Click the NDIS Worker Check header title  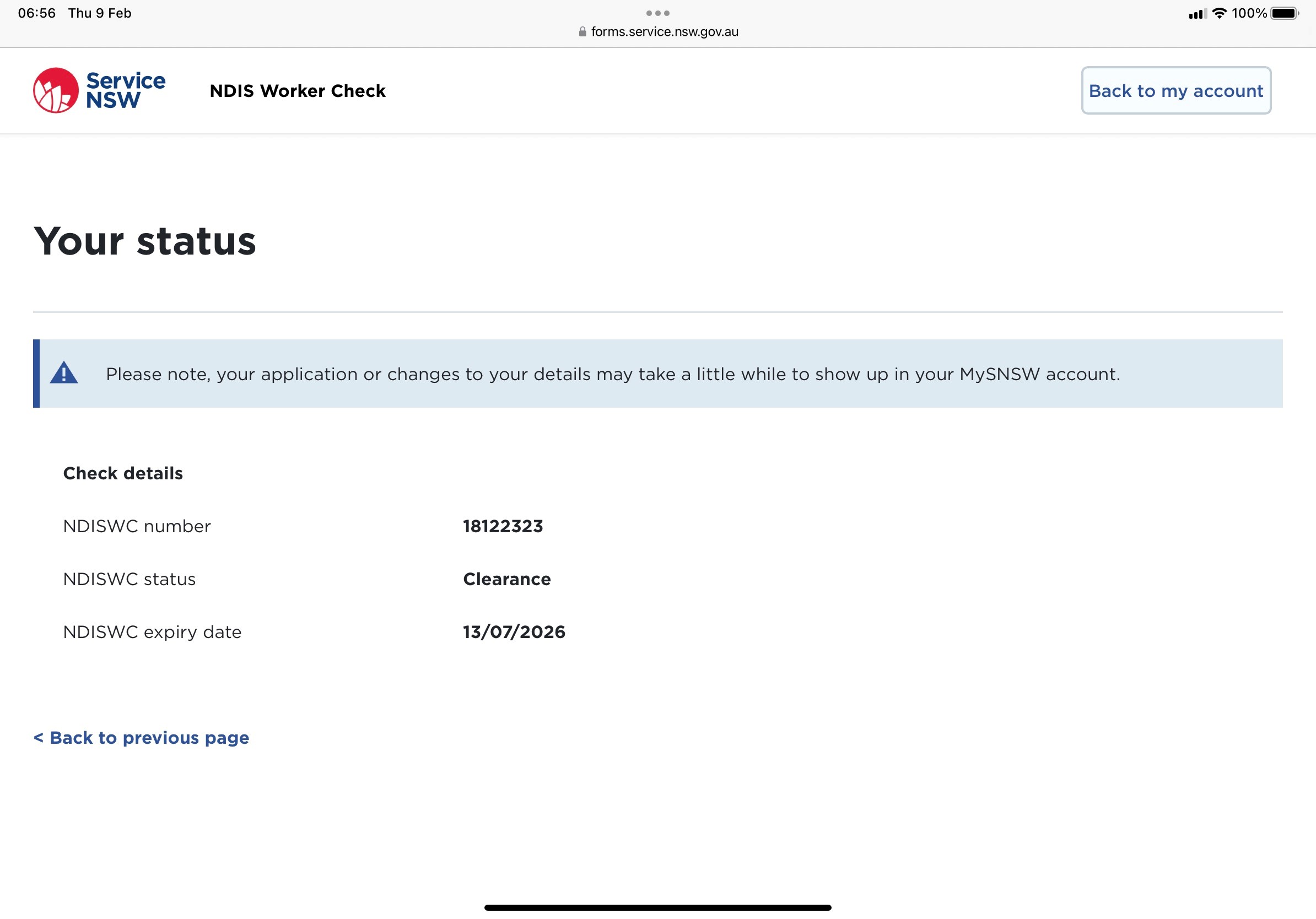pos(298,90)
